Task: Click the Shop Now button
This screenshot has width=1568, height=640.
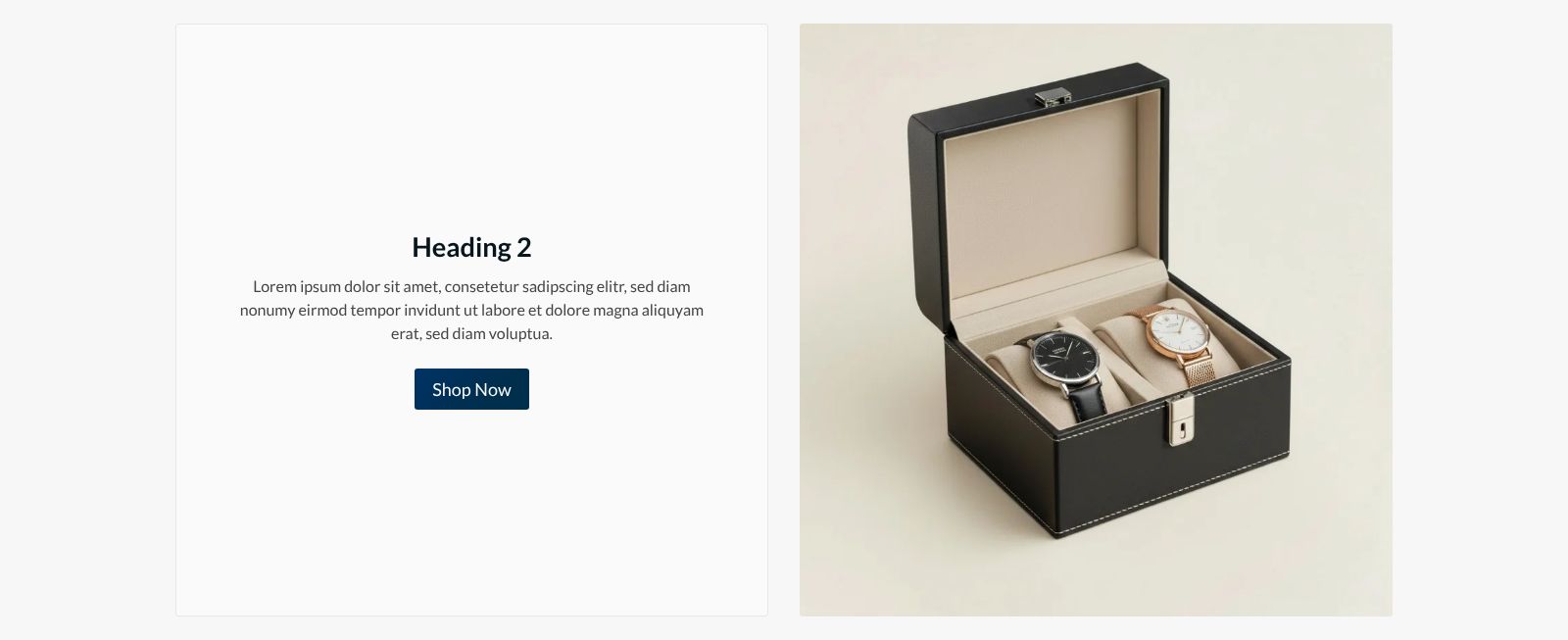Action: click(x=471, y=389)
